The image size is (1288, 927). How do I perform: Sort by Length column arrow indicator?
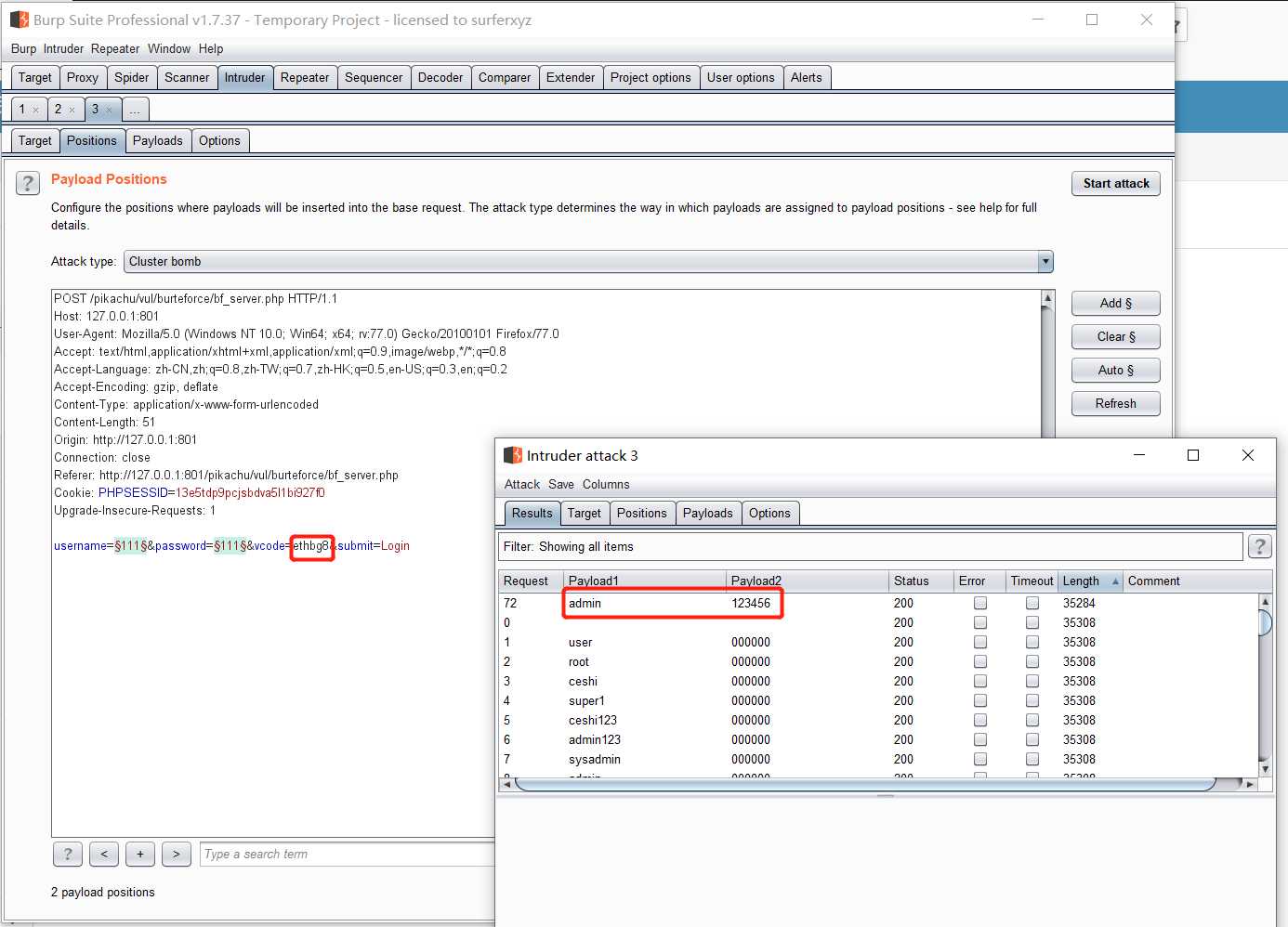point(1115,581)
